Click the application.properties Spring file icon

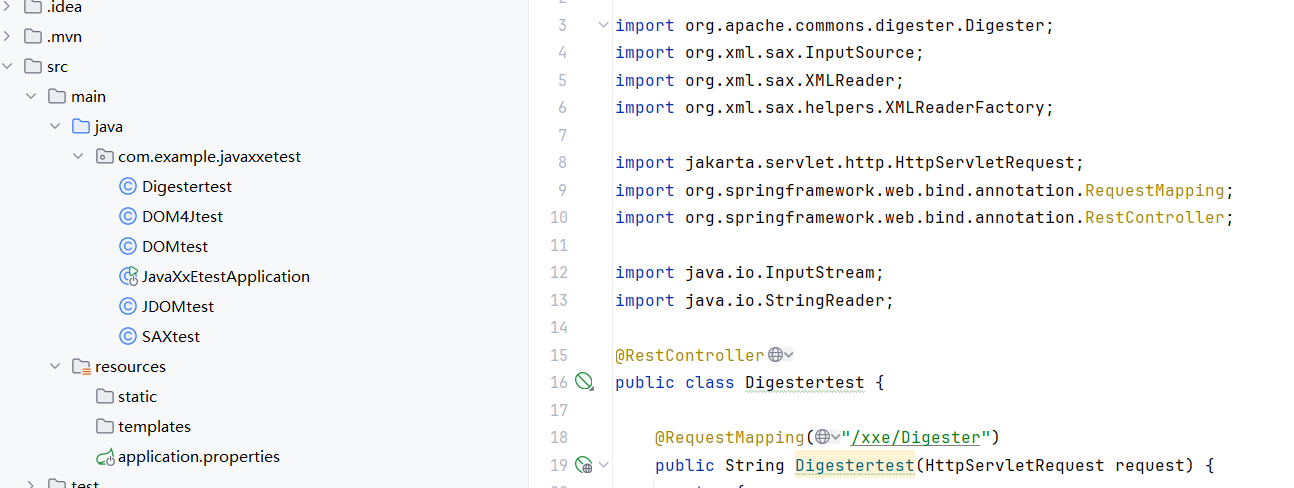[x=104, y=457]
